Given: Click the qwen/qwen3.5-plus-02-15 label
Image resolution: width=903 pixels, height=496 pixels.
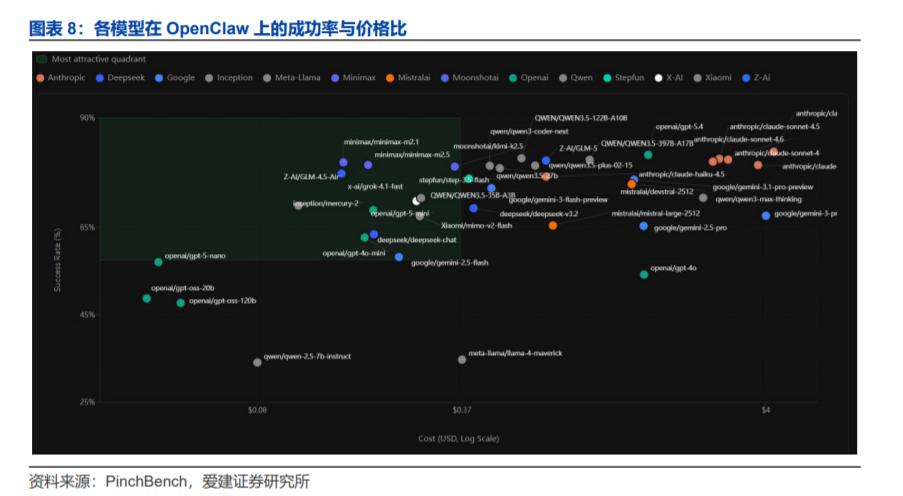Looking at the screenshot, I should (x=590, y=165).
